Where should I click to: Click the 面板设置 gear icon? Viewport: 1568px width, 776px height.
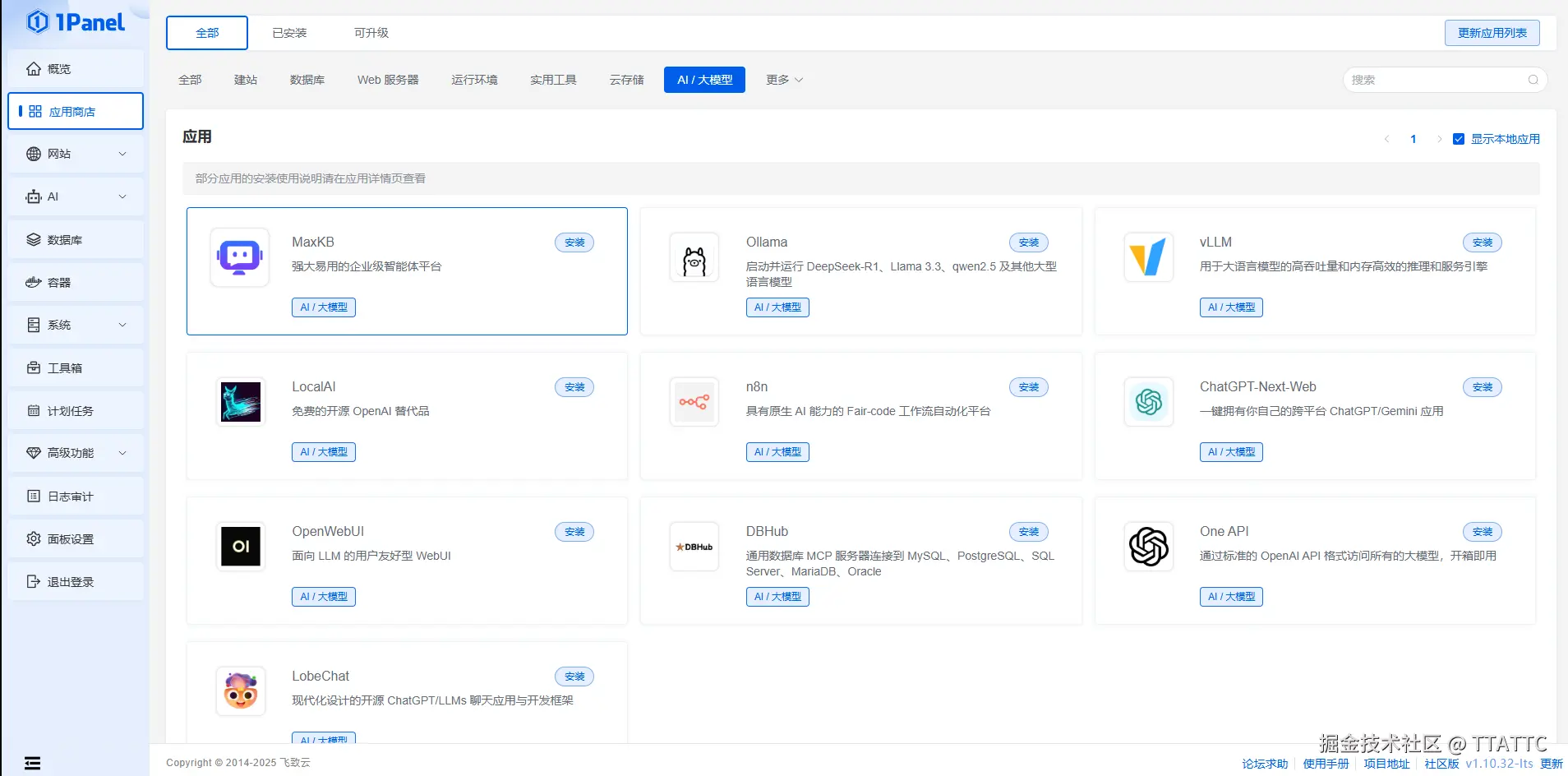pyautogui.click(x=34, y=539)
